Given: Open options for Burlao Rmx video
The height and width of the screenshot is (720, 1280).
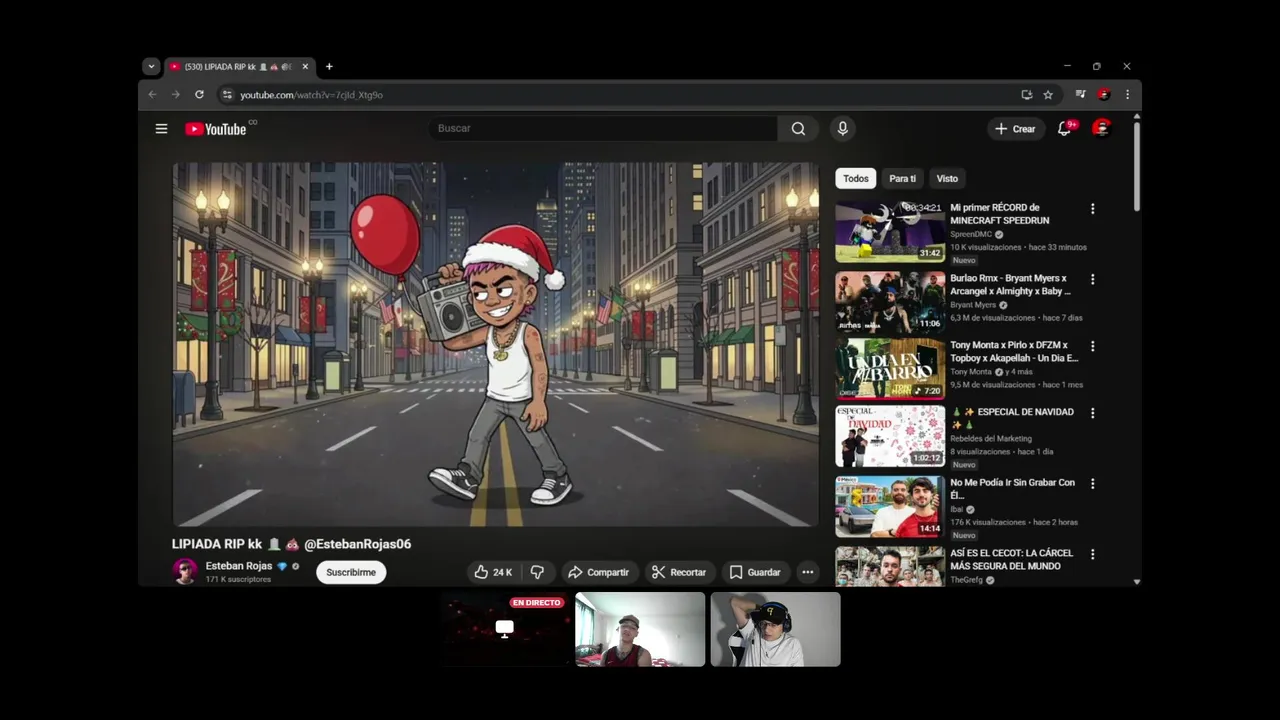Looking at the screenshot, I should tap(1092, 279).
